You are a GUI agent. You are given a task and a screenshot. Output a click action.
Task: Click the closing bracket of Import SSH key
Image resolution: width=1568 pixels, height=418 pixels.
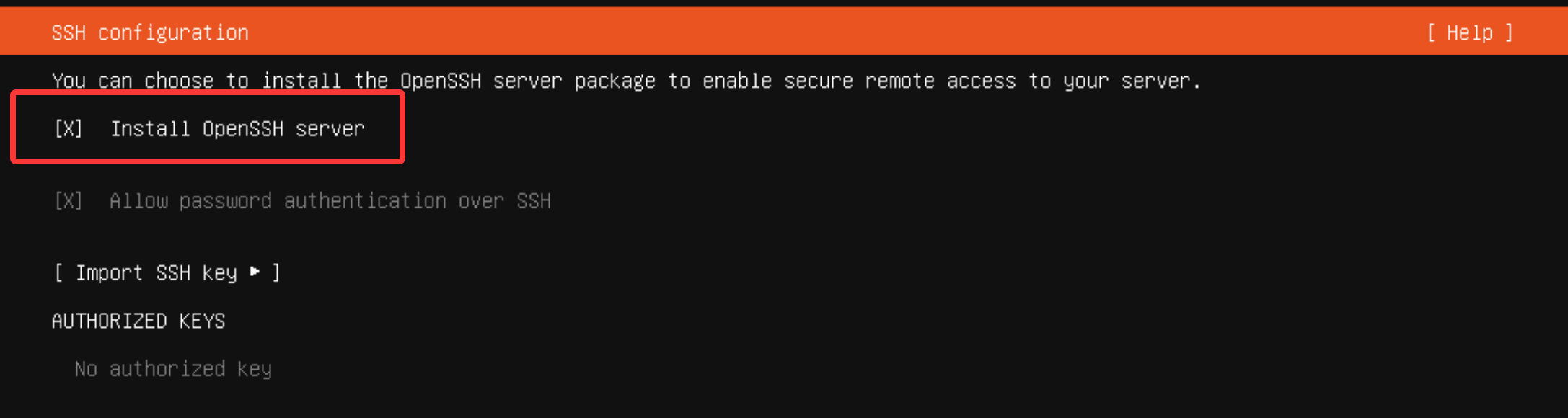pyautogui.click(x=276, y=273)
